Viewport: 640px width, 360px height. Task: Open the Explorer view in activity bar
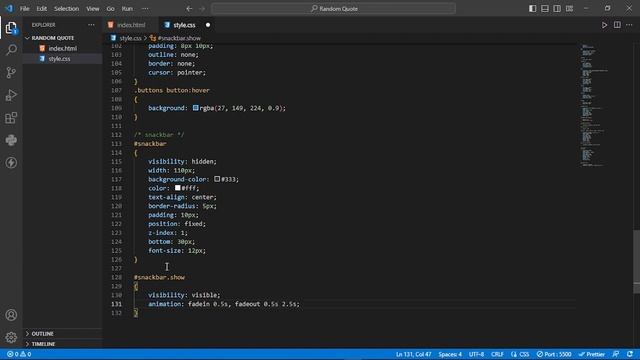pos(11,28)
